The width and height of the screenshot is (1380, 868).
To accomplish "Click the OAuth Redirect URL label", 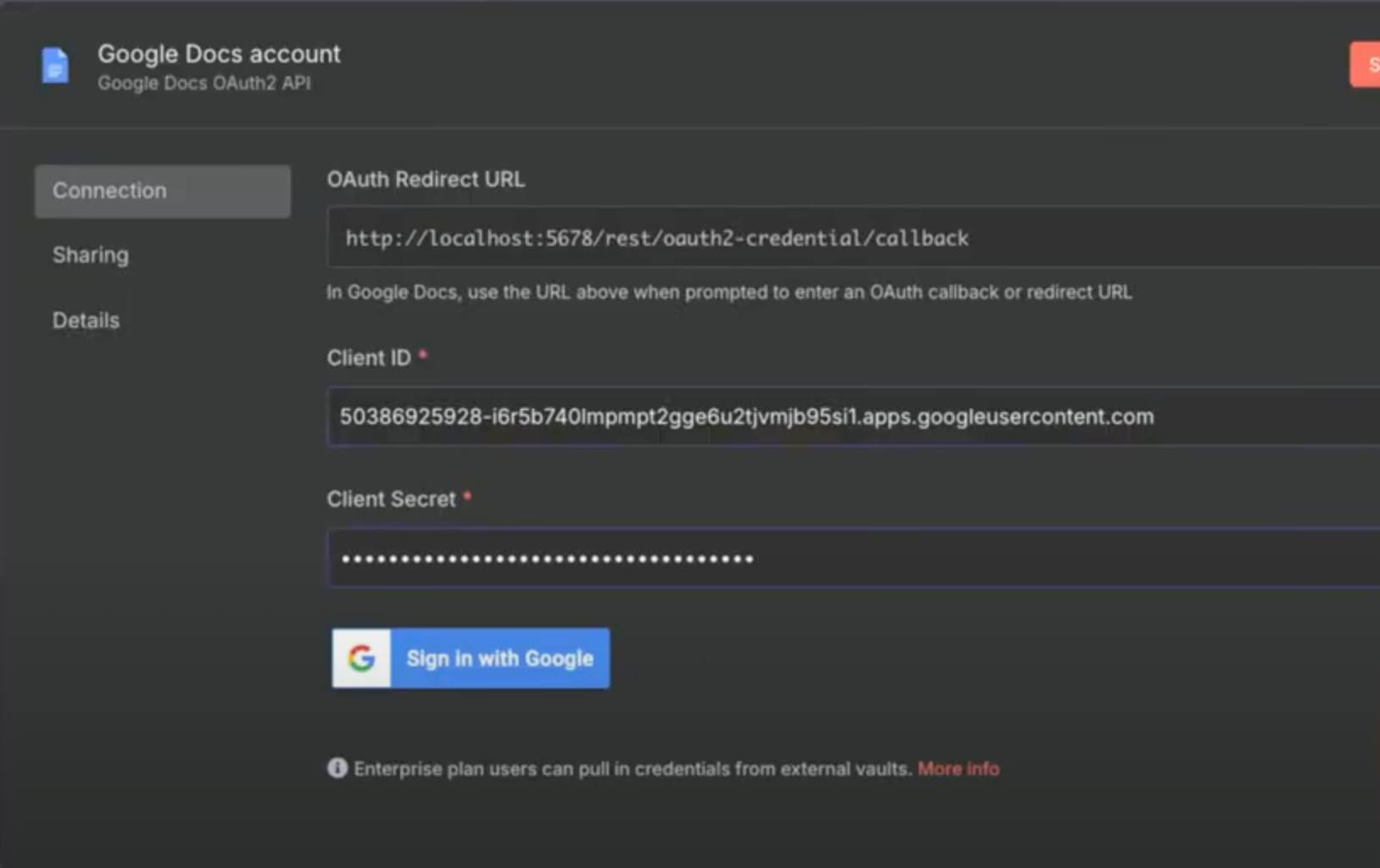I will pos(426,180).
